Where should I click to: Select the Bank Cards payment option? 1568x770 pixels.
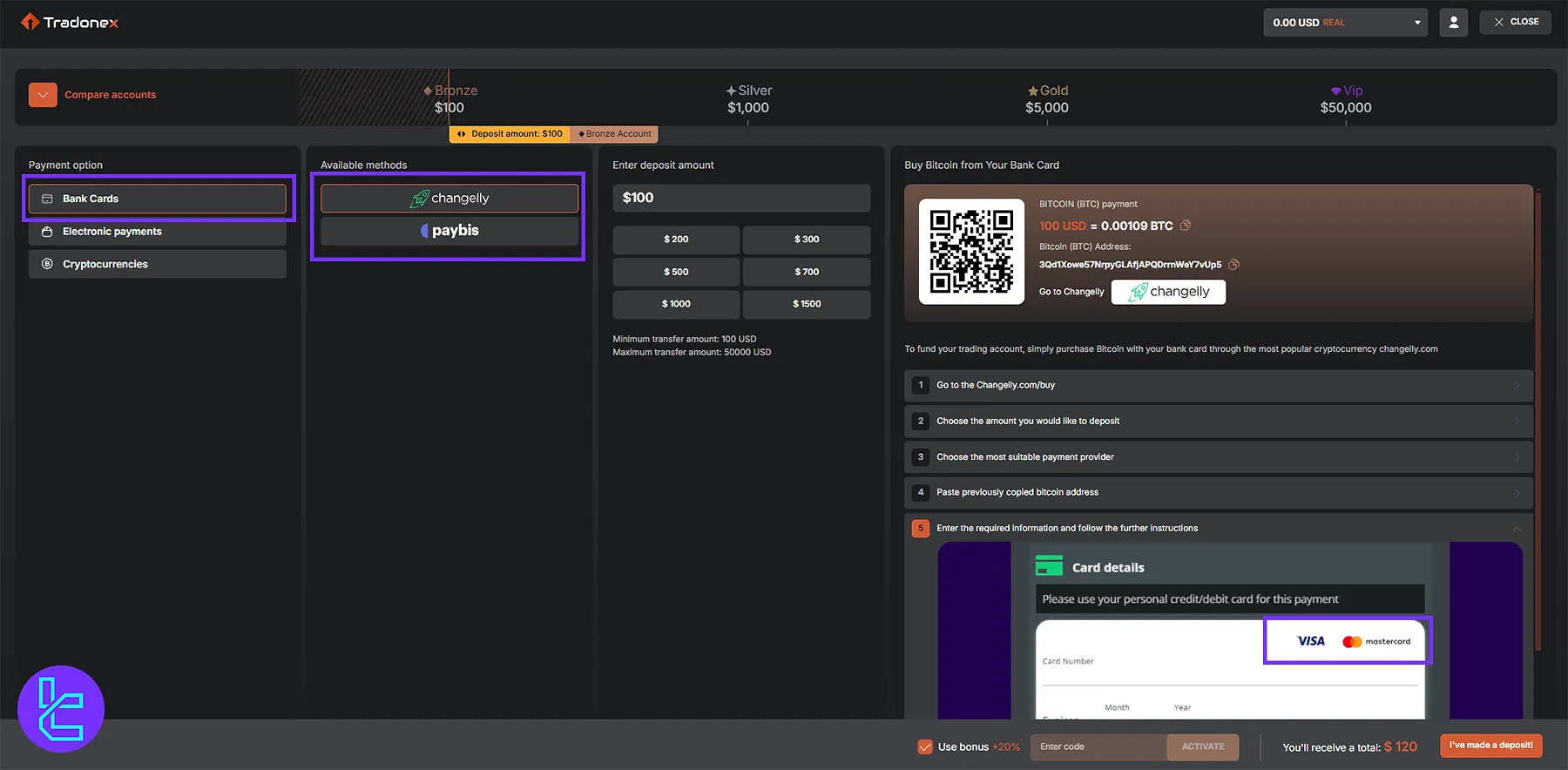point(158,199)
